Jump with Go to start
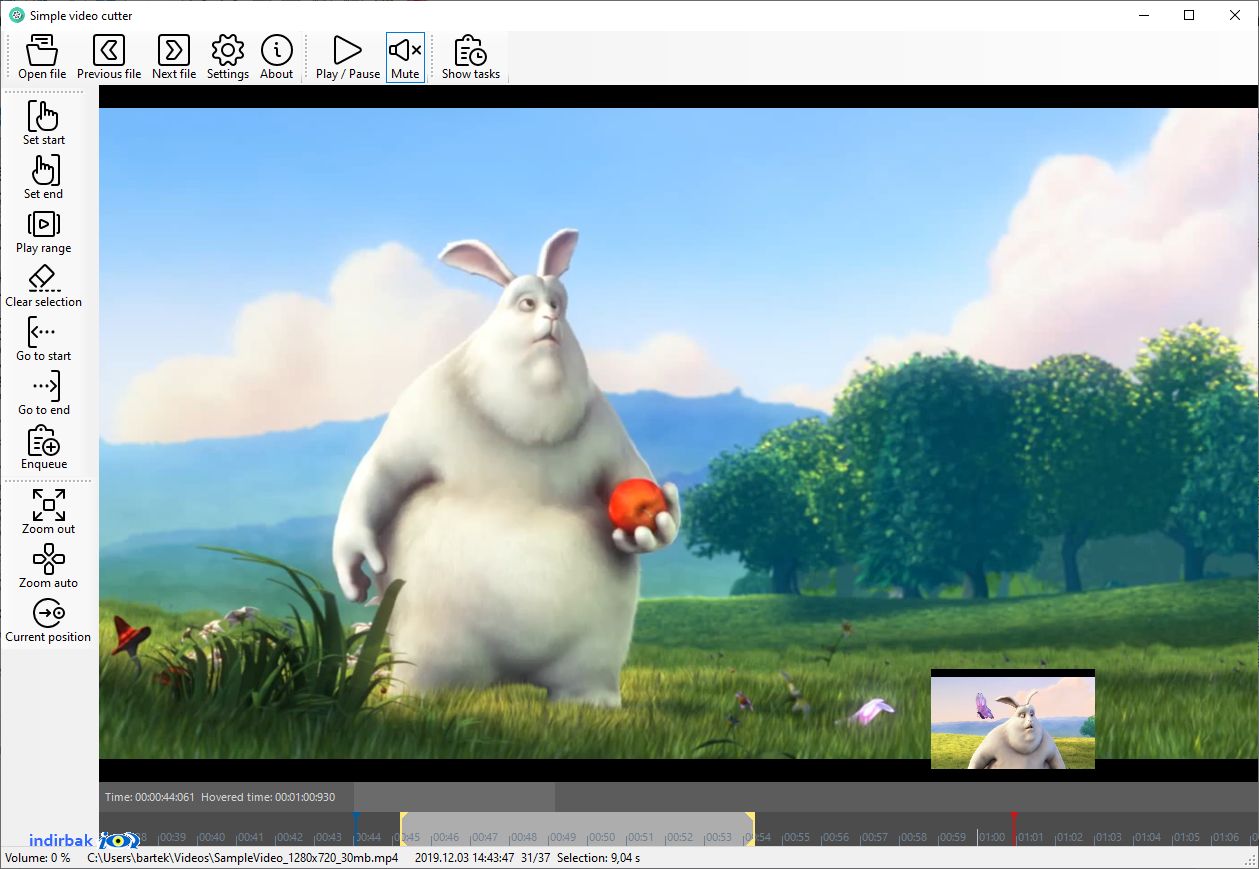The image size is (1259, 869). pyautogui.click(x=44, y=338)
